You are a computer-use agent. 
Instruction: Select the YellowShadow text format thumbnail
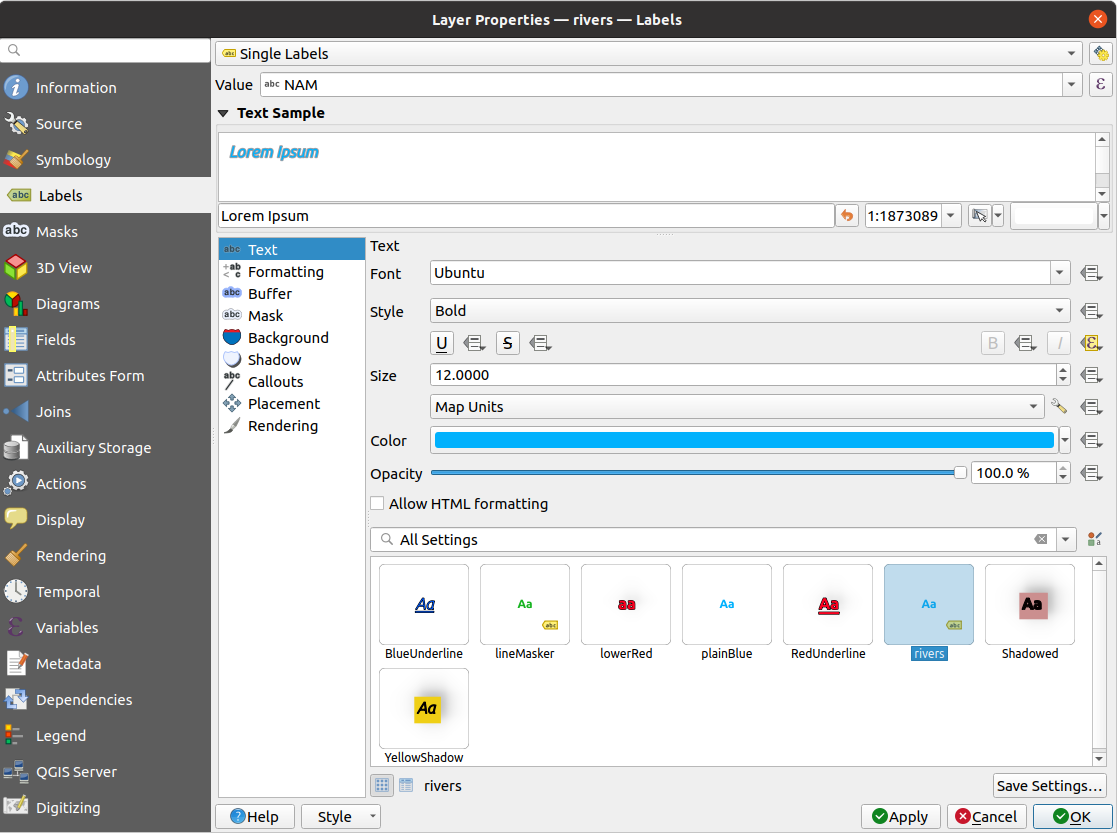425,710
